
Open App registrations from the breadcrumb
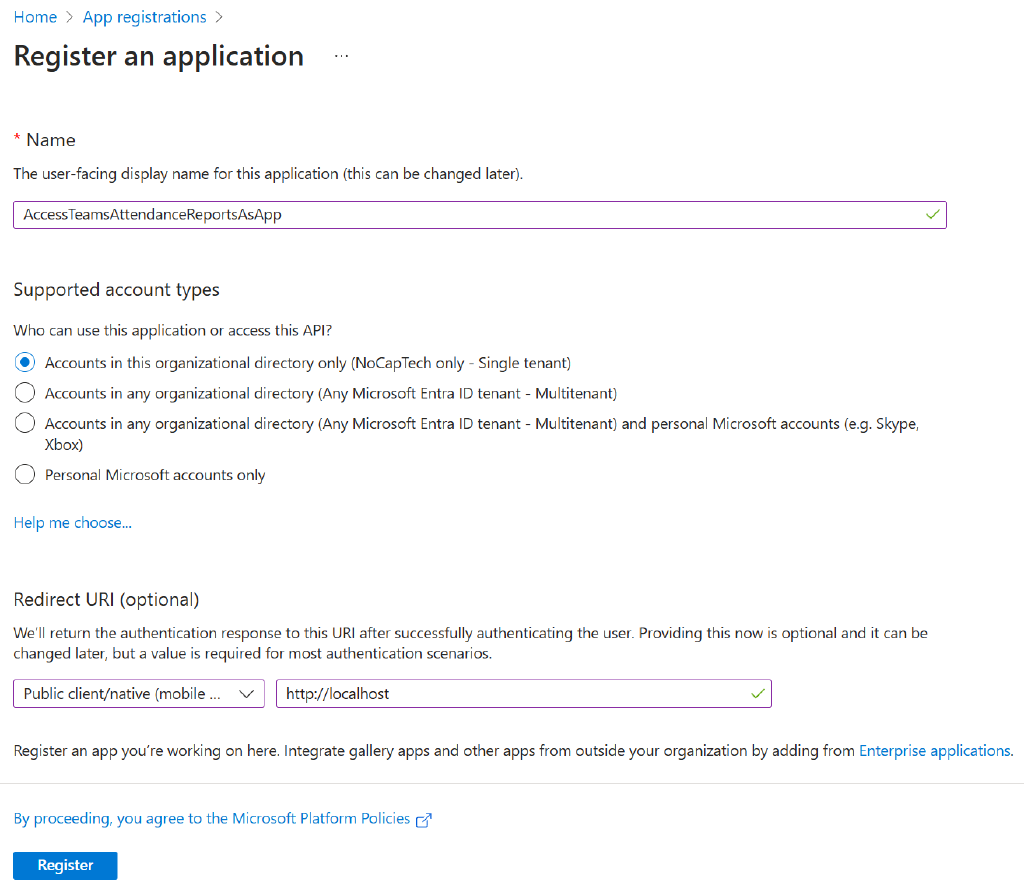point(144,17)
